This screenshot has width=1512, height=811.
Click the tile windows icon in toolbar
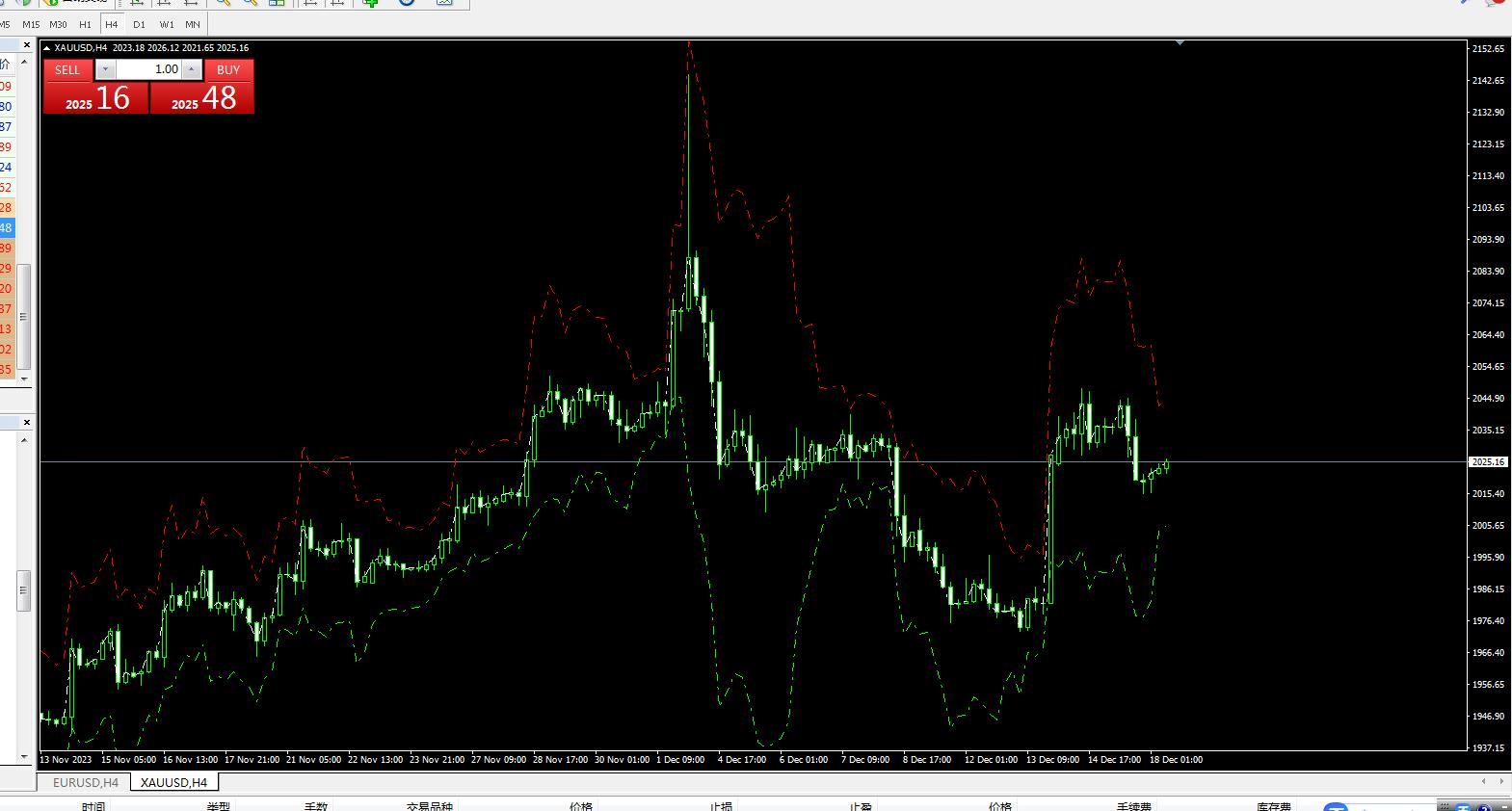(278, 3)
